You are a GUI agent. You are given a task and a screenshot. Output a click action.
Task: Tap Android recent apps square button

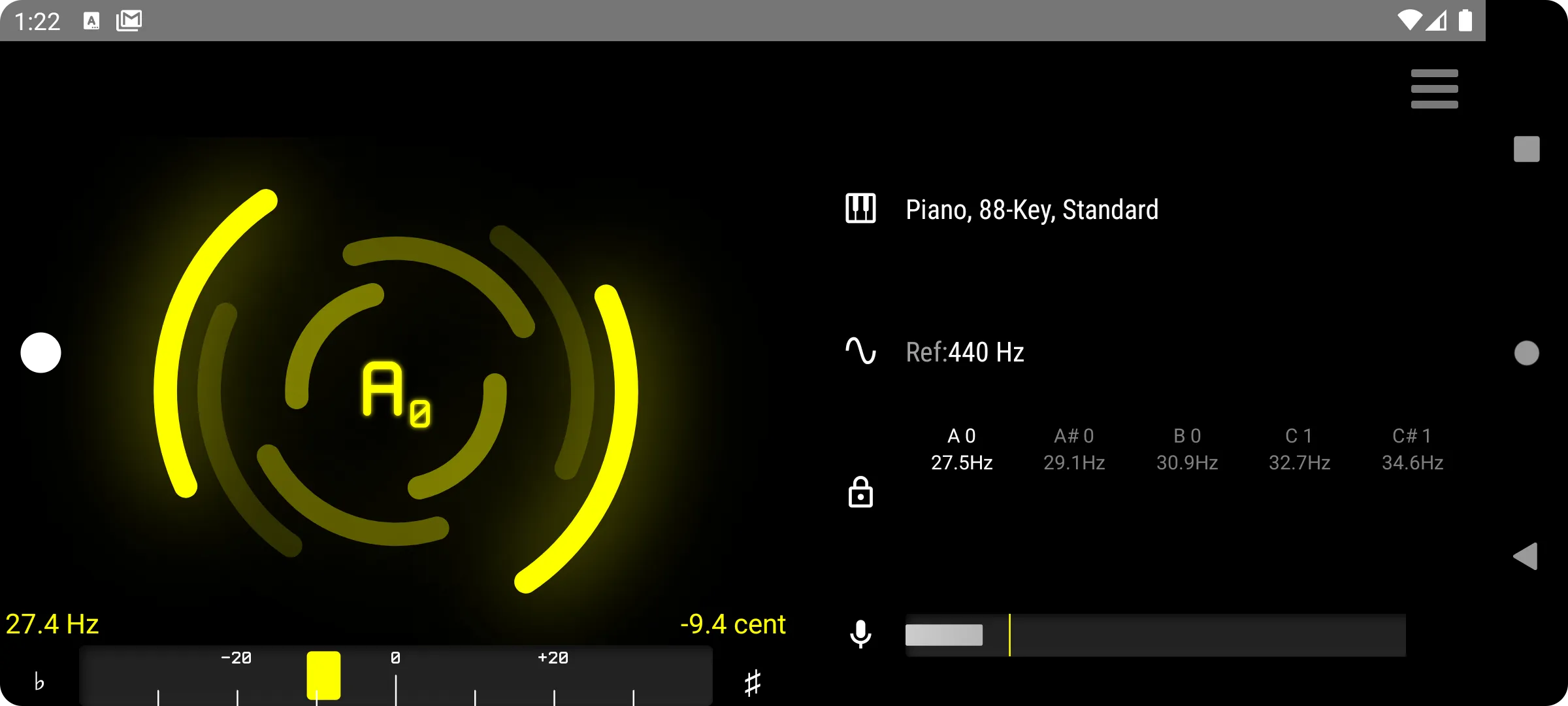coord(1527,149)
